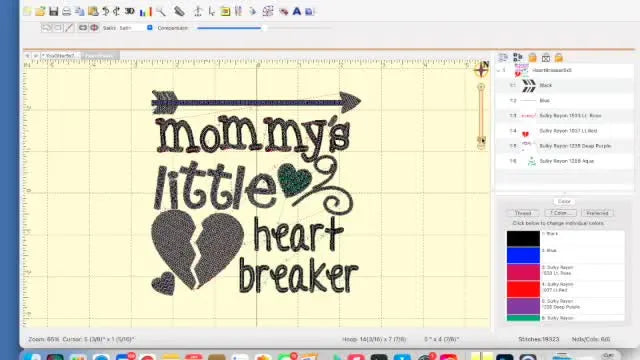Click the undo arrow icon

(x=106, y=11)
